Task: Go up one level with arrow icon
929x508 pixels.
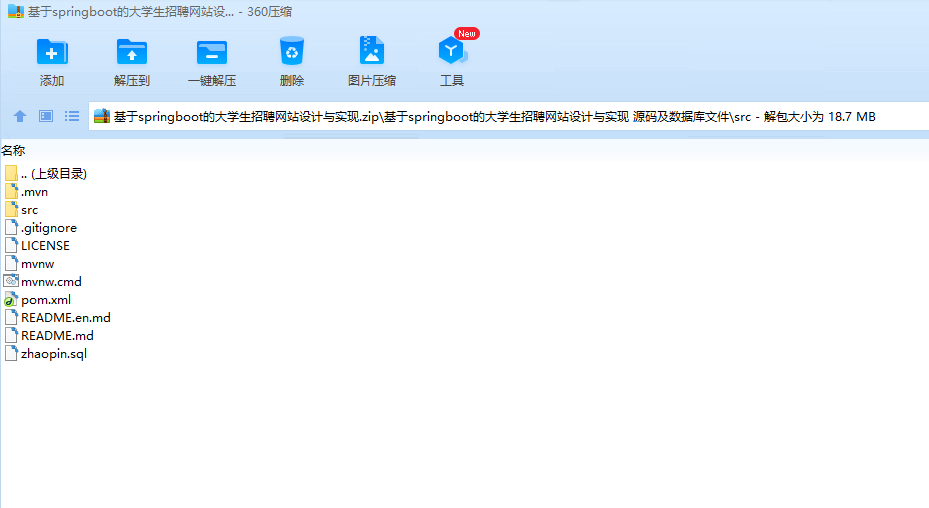Action: [x=20, y=116]
